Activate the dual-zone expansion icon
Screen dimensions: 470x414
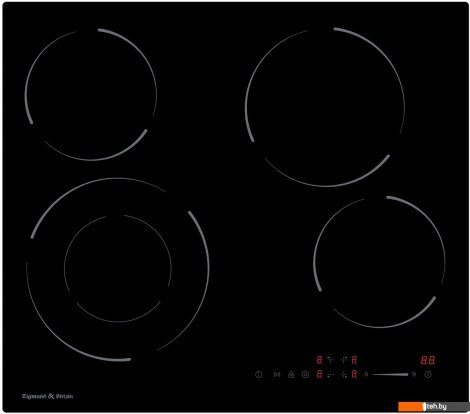(x=305, y=374)
